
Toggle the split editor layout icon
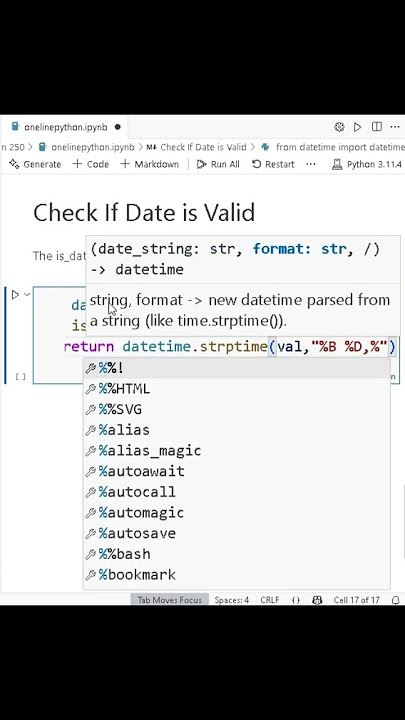pos(377,127)
